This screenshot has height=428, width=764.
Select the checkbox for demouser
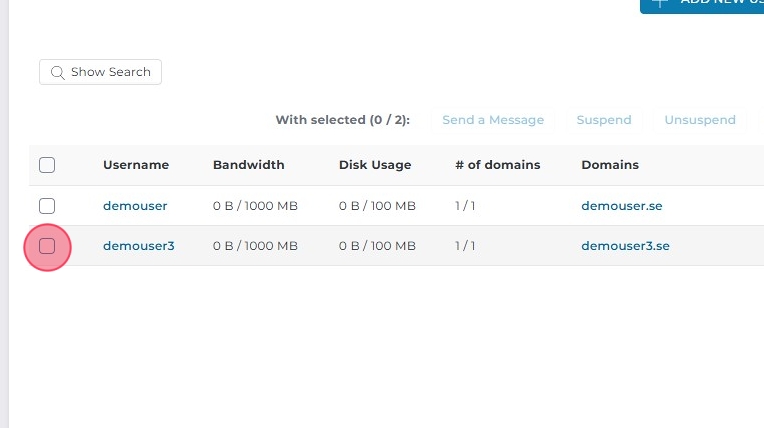tap(47, 206)
